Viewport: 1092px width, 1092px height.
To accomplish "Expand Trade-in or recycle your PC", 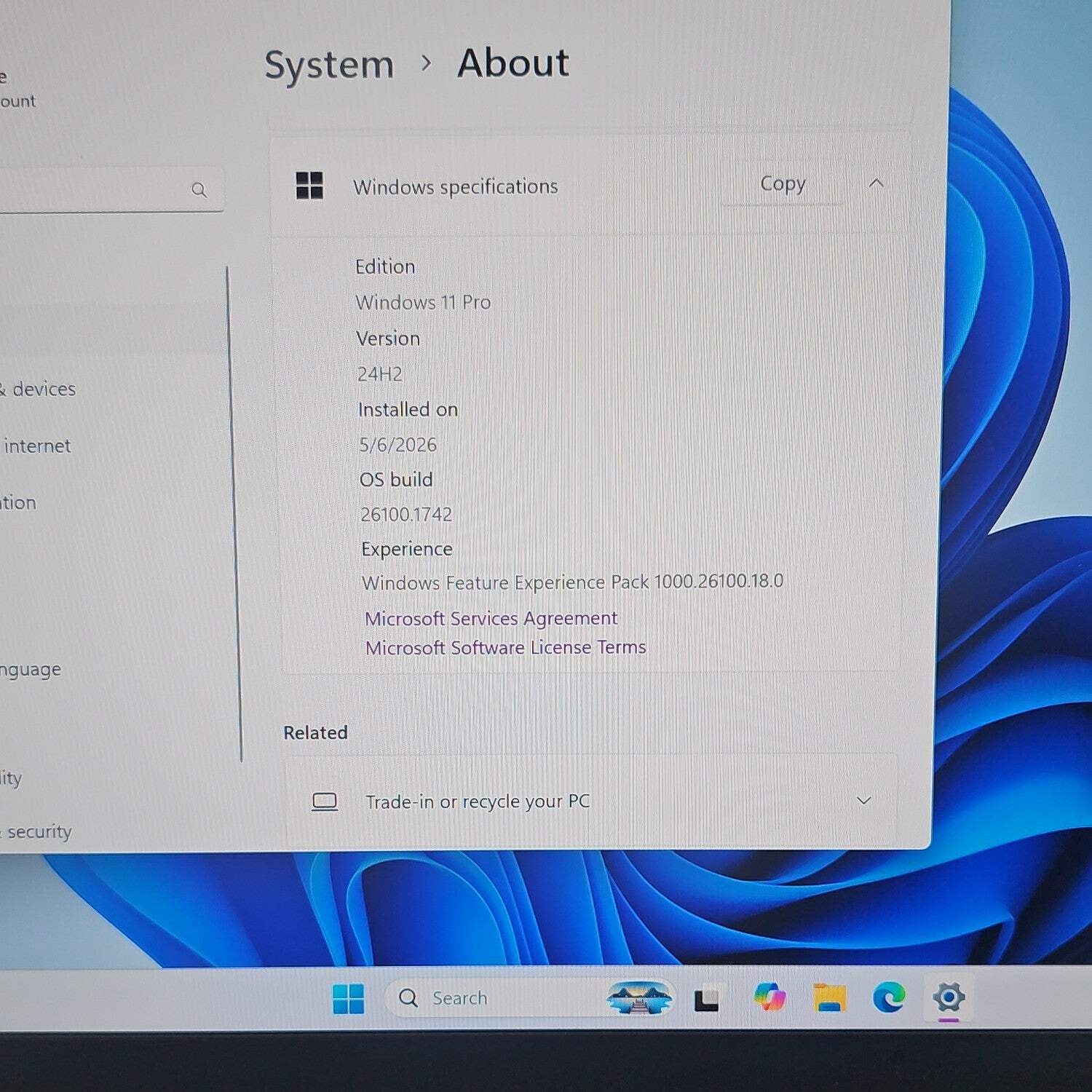I will (864, 800).
